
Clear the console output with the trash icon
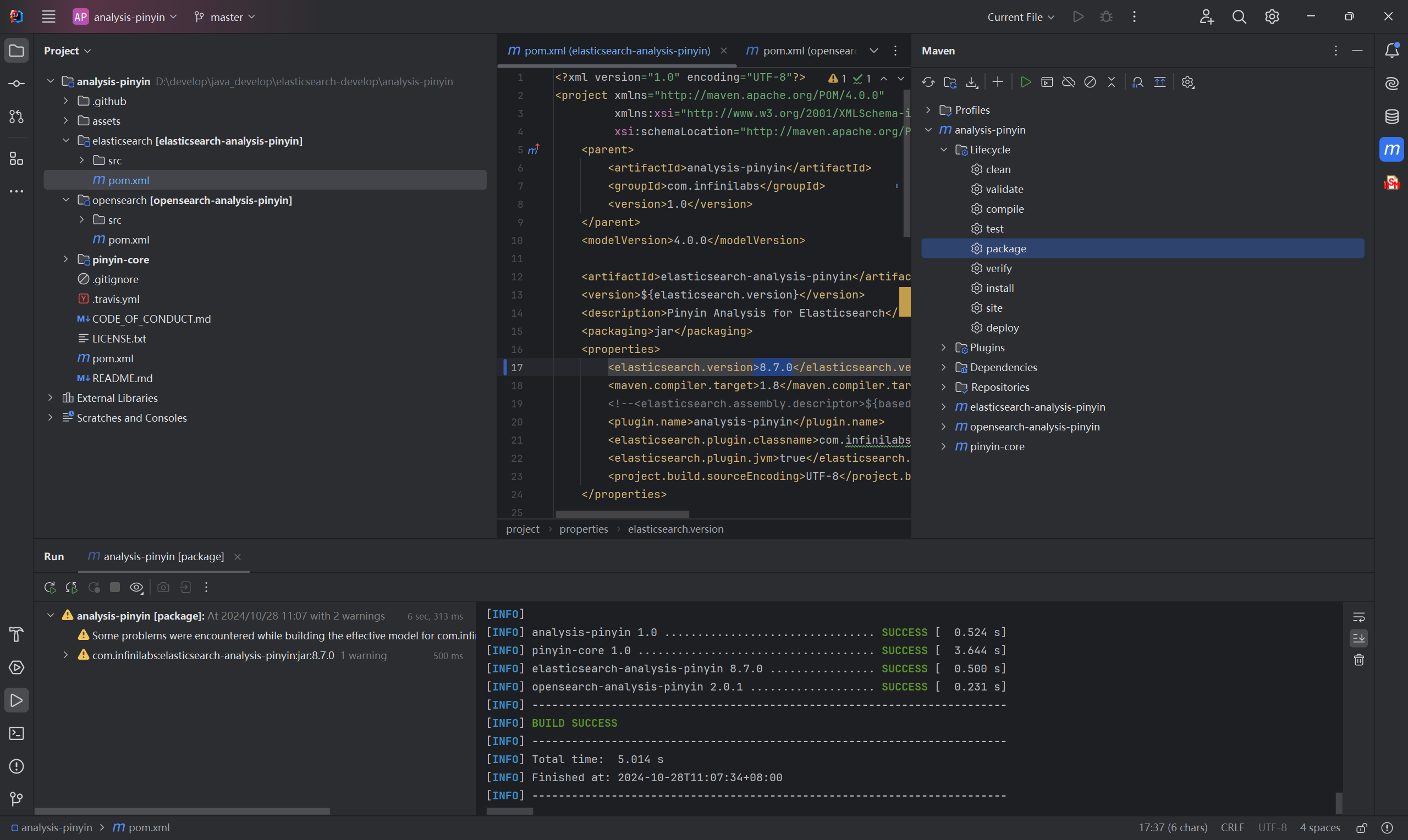pos(1358,660)
